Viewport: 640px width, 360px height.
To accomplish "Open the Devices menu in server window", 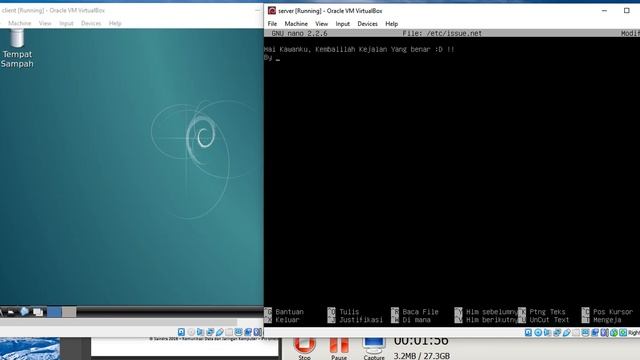I will (367, 24).
